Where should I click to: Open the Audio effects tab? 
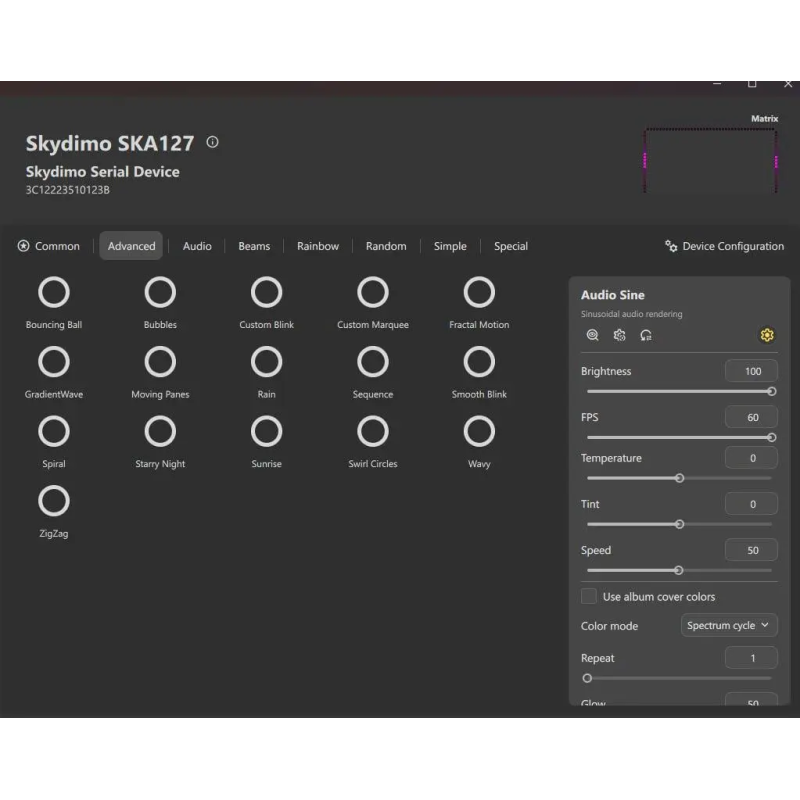[x=197, y=246]
